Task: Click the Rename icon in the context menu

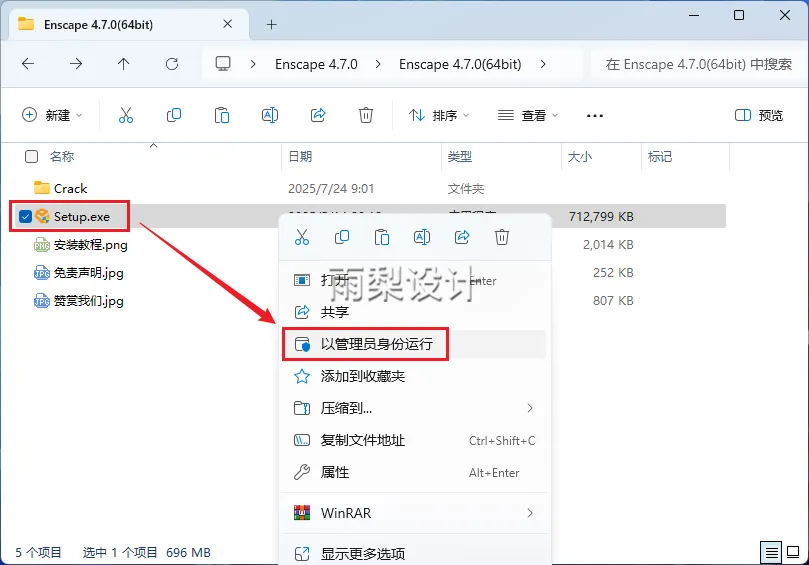Action: 422,237
